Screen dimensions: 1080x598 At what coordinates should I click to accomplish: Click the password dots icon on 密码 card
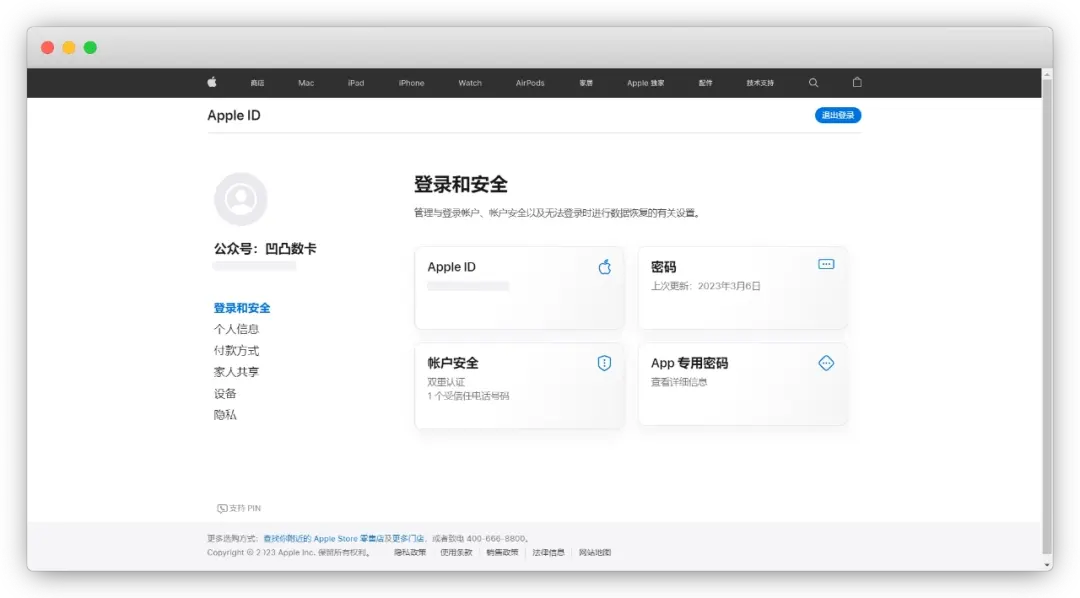click(x=826, y=265)
